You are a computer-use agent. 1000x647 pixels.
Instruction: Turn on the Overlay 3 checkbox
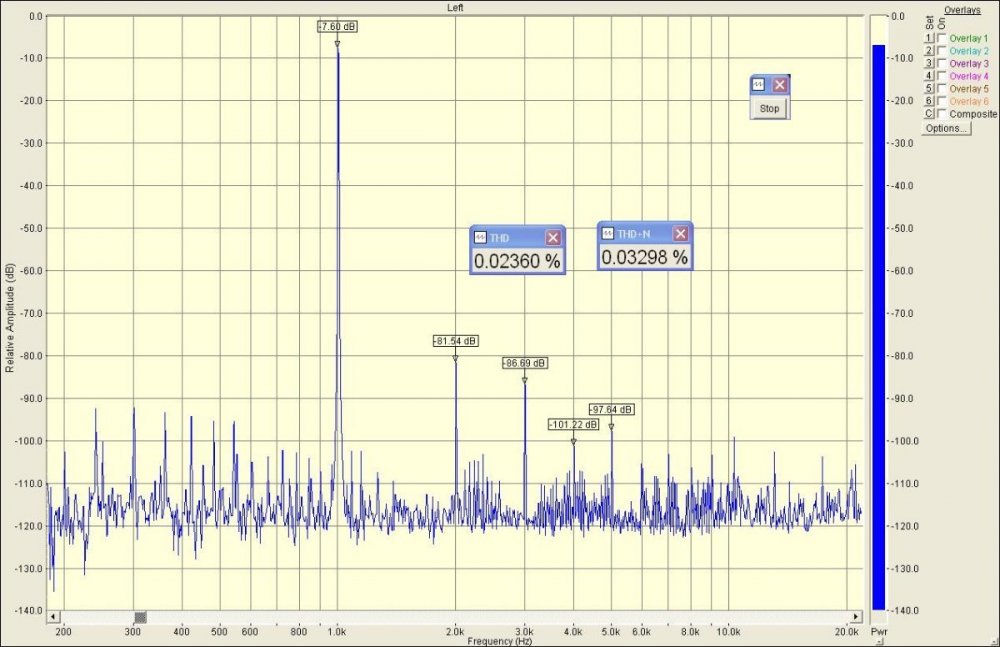[942, 63]
